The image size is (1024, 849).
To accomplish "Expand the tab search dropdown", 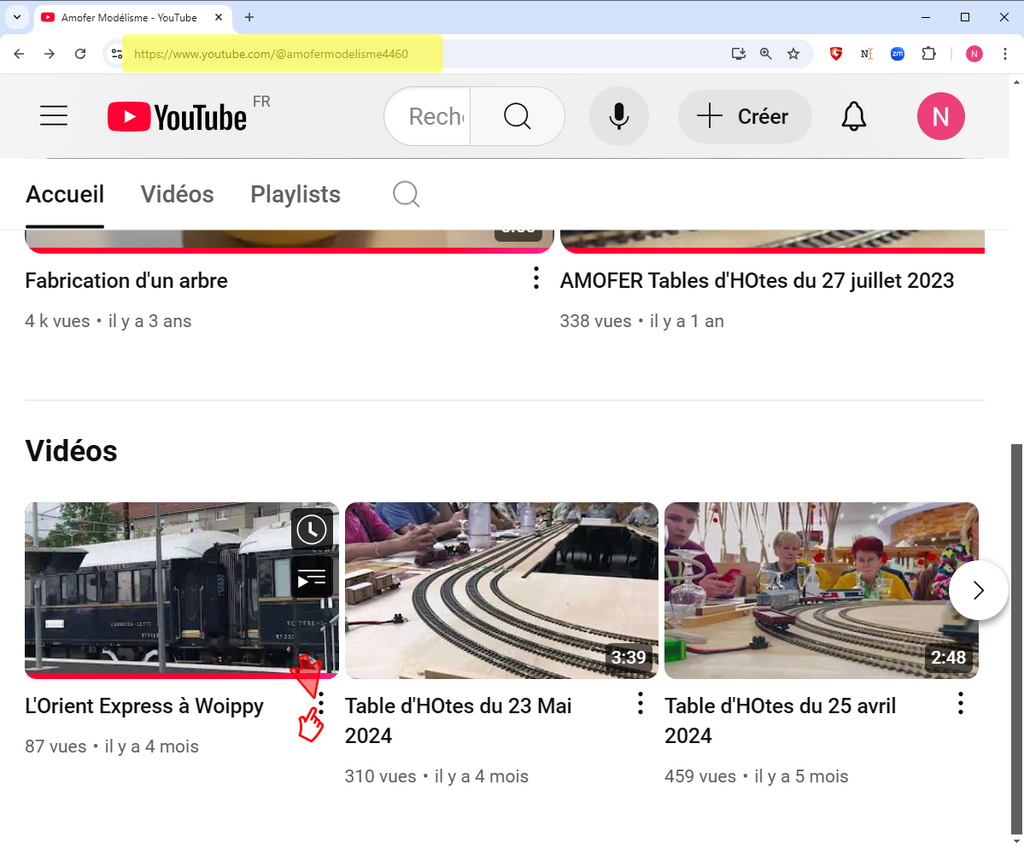I will 17,17.
